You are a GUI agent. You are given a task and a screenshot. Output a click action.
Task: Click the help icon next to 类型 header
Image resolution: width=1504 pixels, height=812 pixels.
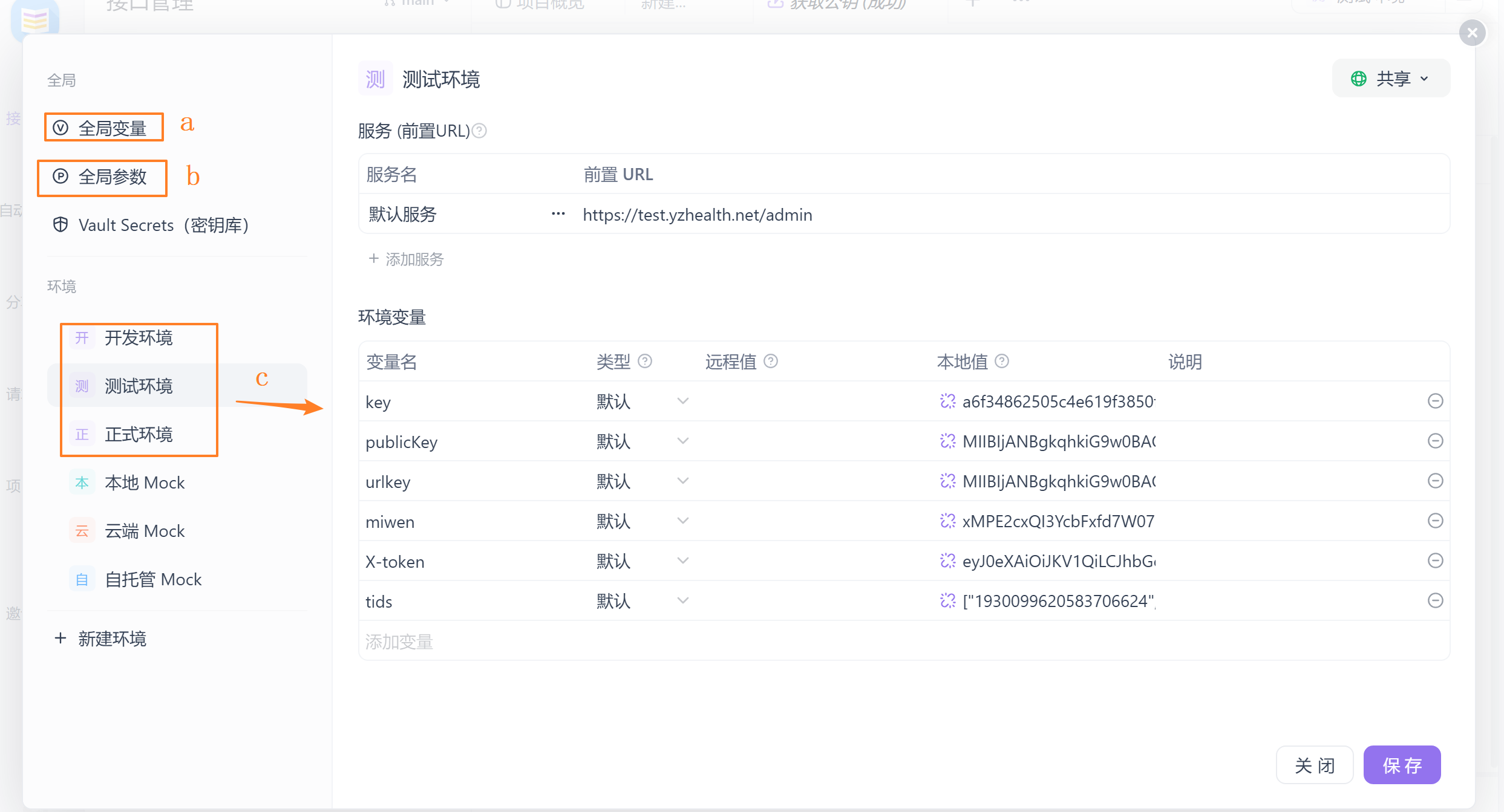[645, 361]
